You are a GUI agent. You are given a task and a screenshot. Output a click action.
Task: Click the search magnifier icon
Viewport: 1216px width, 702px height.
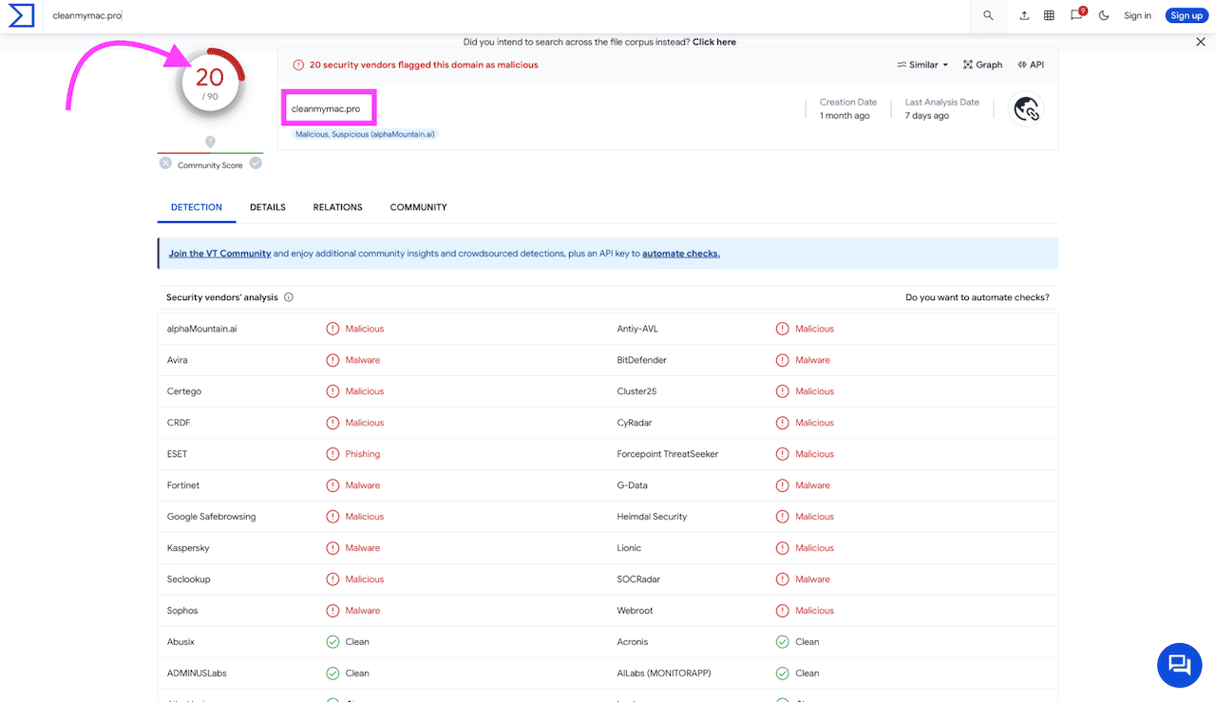point(988,16)
